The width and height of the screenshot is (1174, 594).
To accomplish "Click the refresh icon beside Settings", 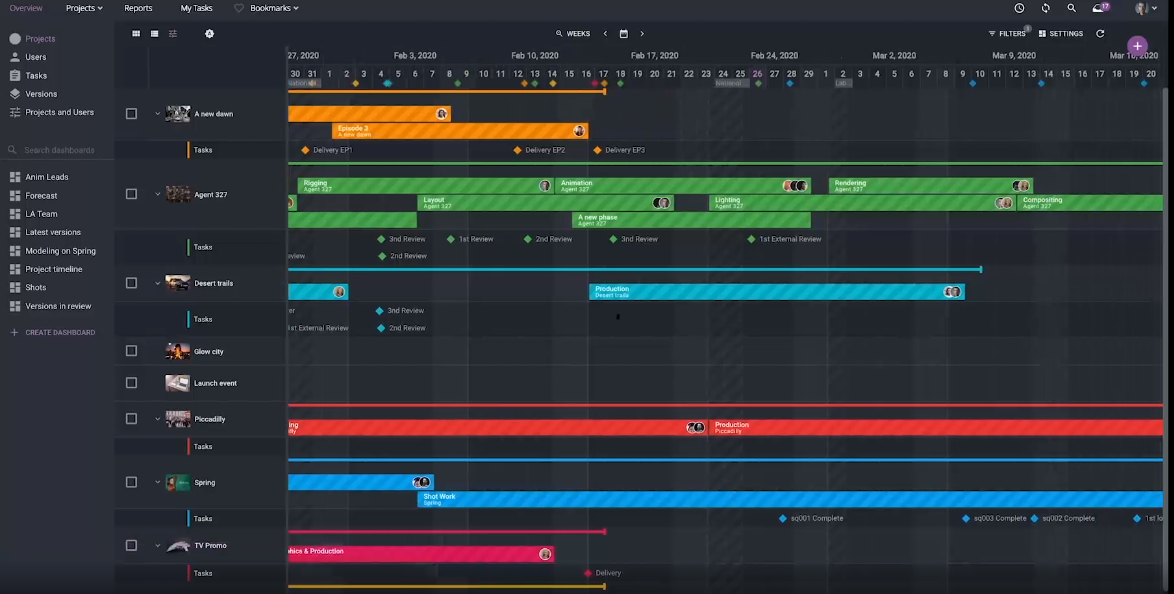I will point(1100,34).
